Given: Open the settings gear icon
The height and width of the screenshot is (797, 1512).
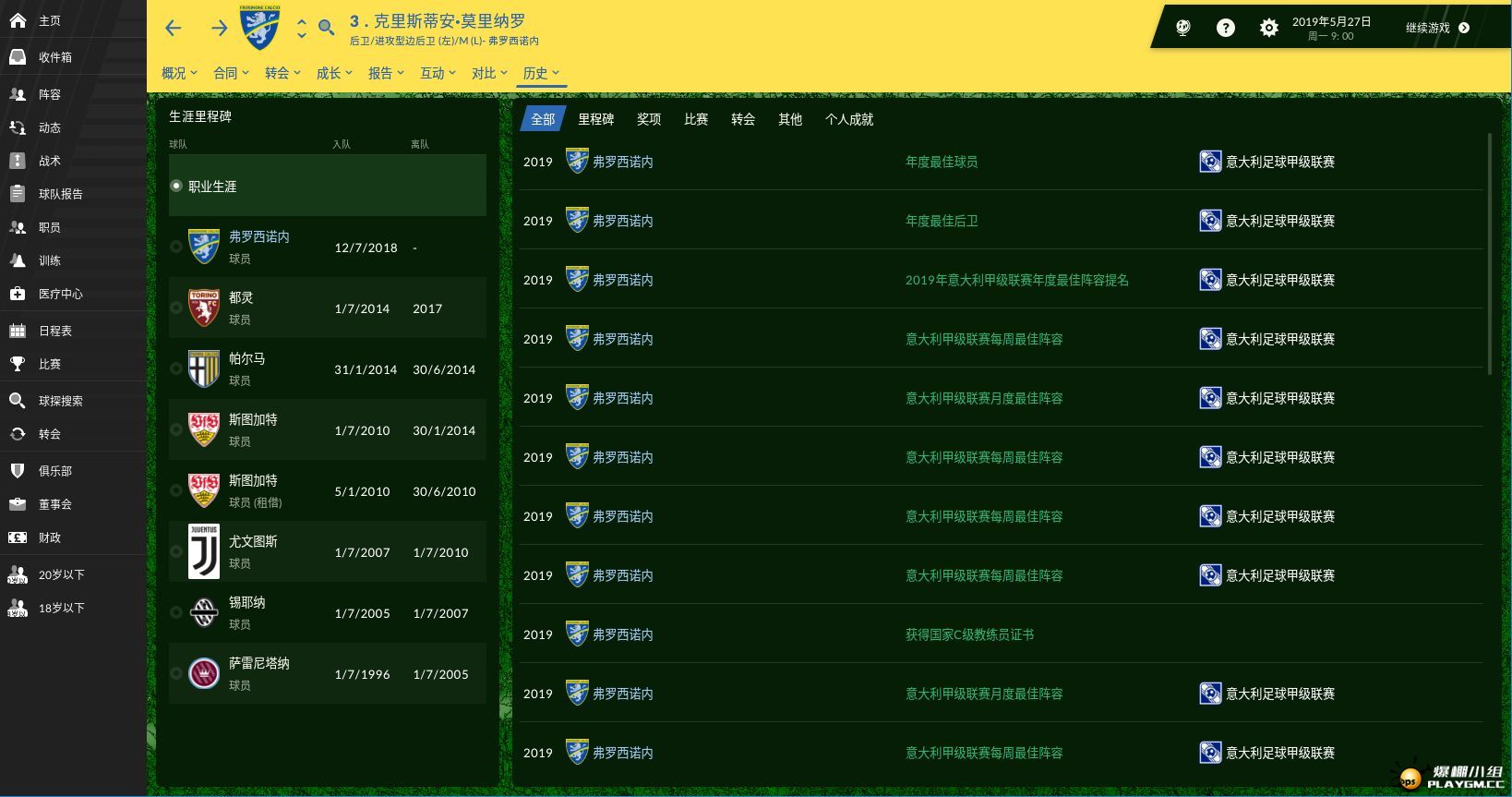Looking at the screenshot, I should pyautogui.click(x=1269, y=28).
